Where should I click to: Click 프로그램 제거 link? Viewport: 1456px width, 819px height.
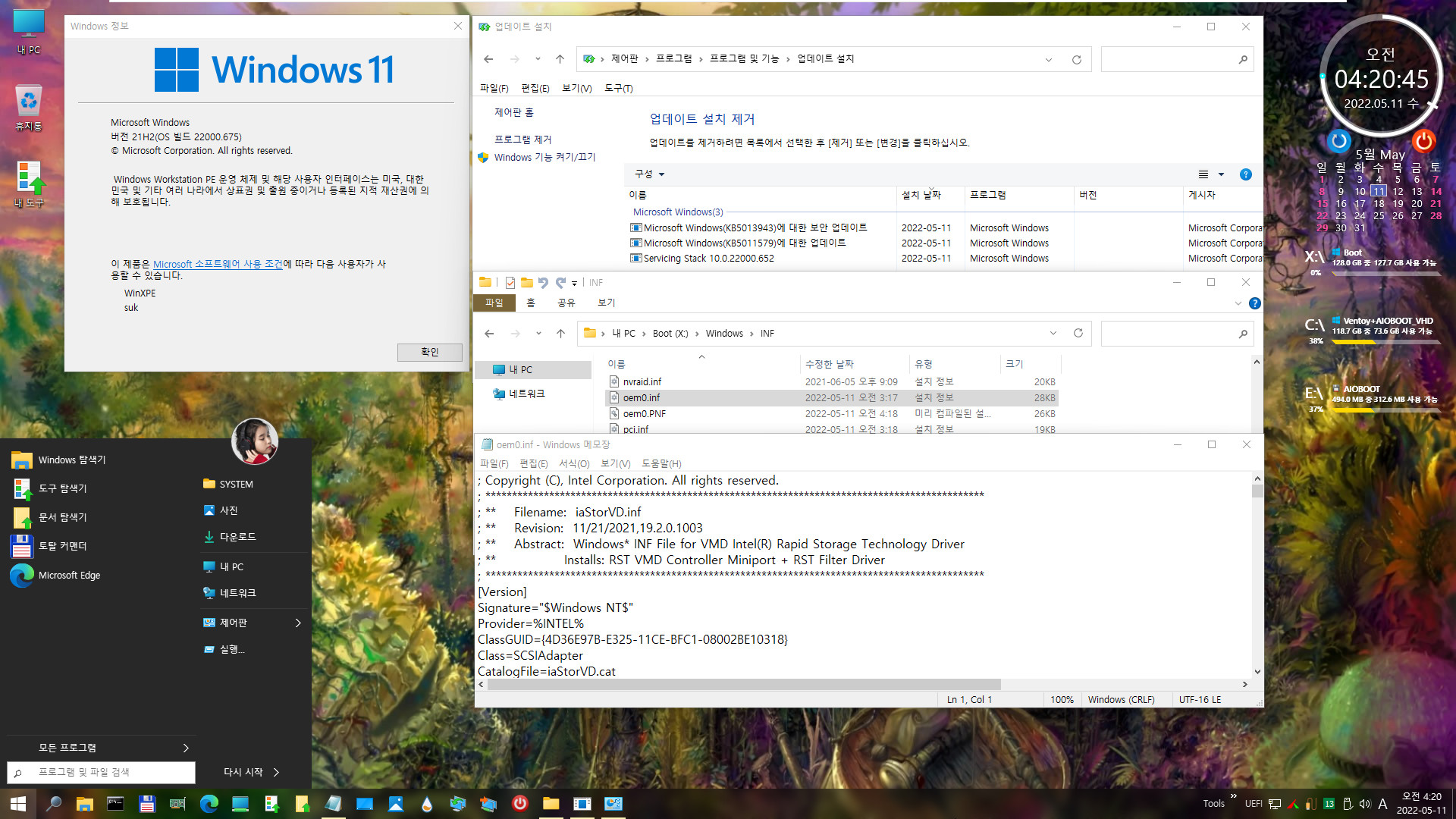pyautogui.click(x=523, y=140)
